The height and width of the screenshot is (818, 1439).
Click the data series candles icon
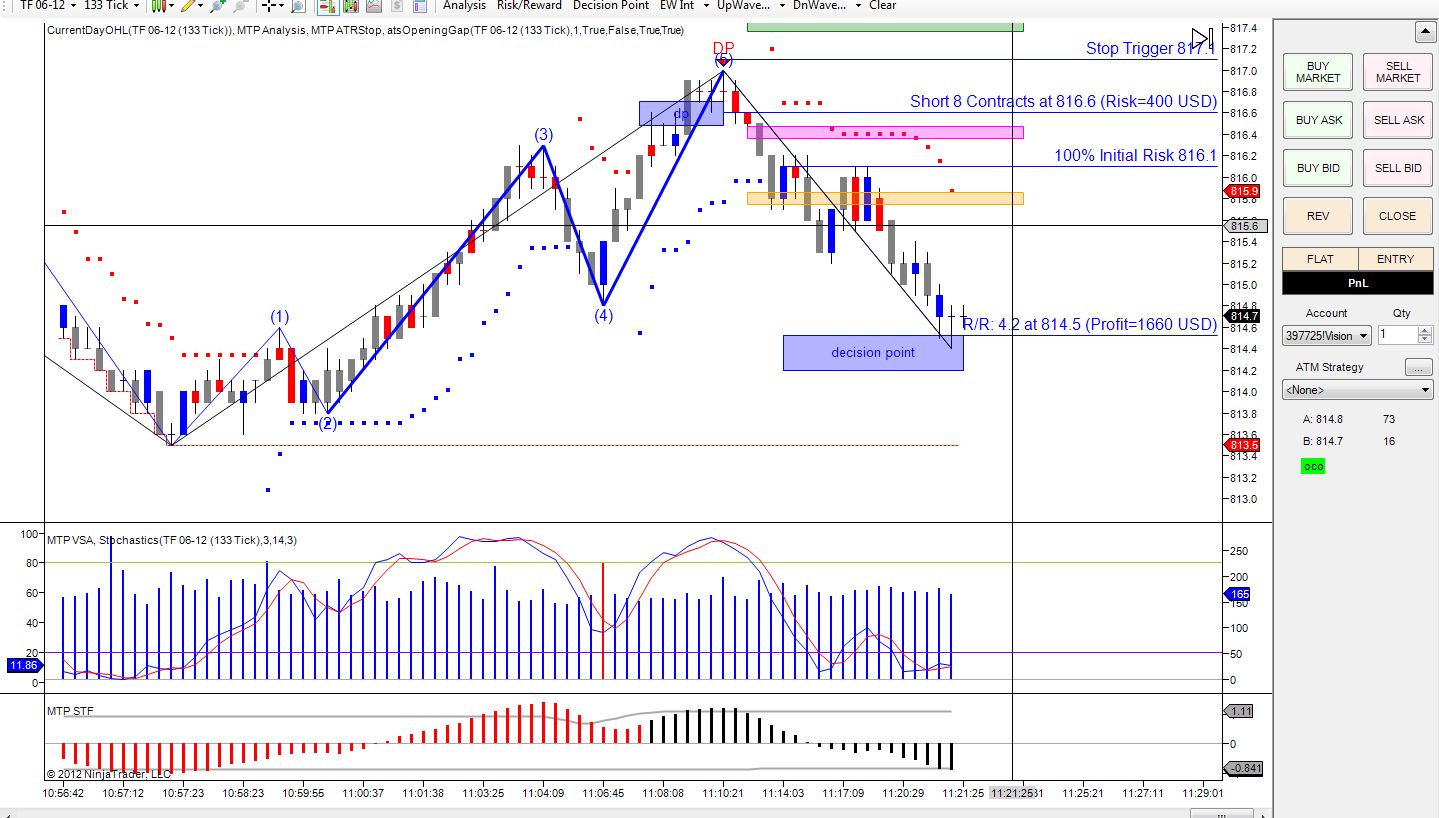351,5
